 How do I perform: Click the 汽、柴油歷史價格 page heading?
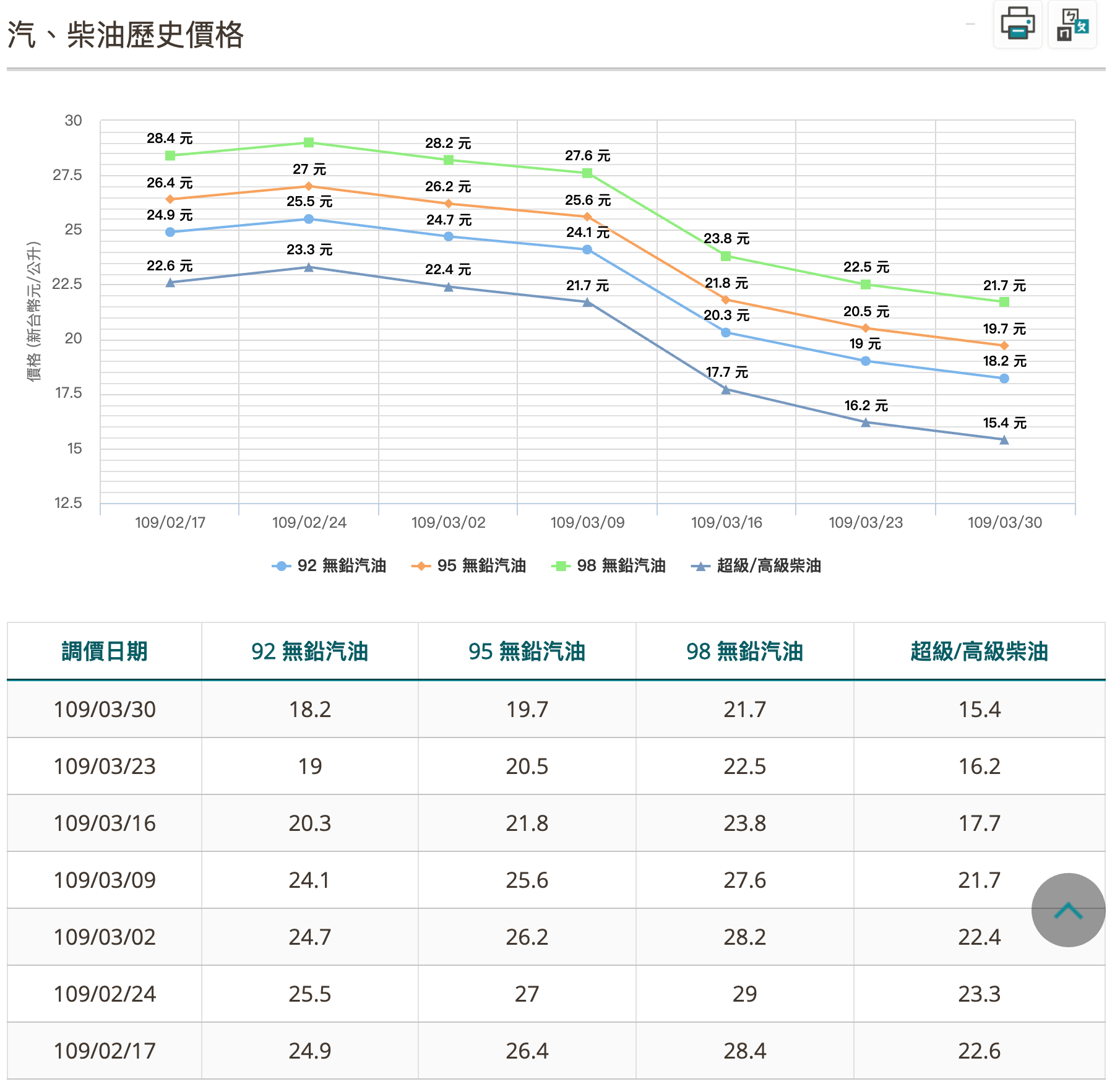pos(126,35)
